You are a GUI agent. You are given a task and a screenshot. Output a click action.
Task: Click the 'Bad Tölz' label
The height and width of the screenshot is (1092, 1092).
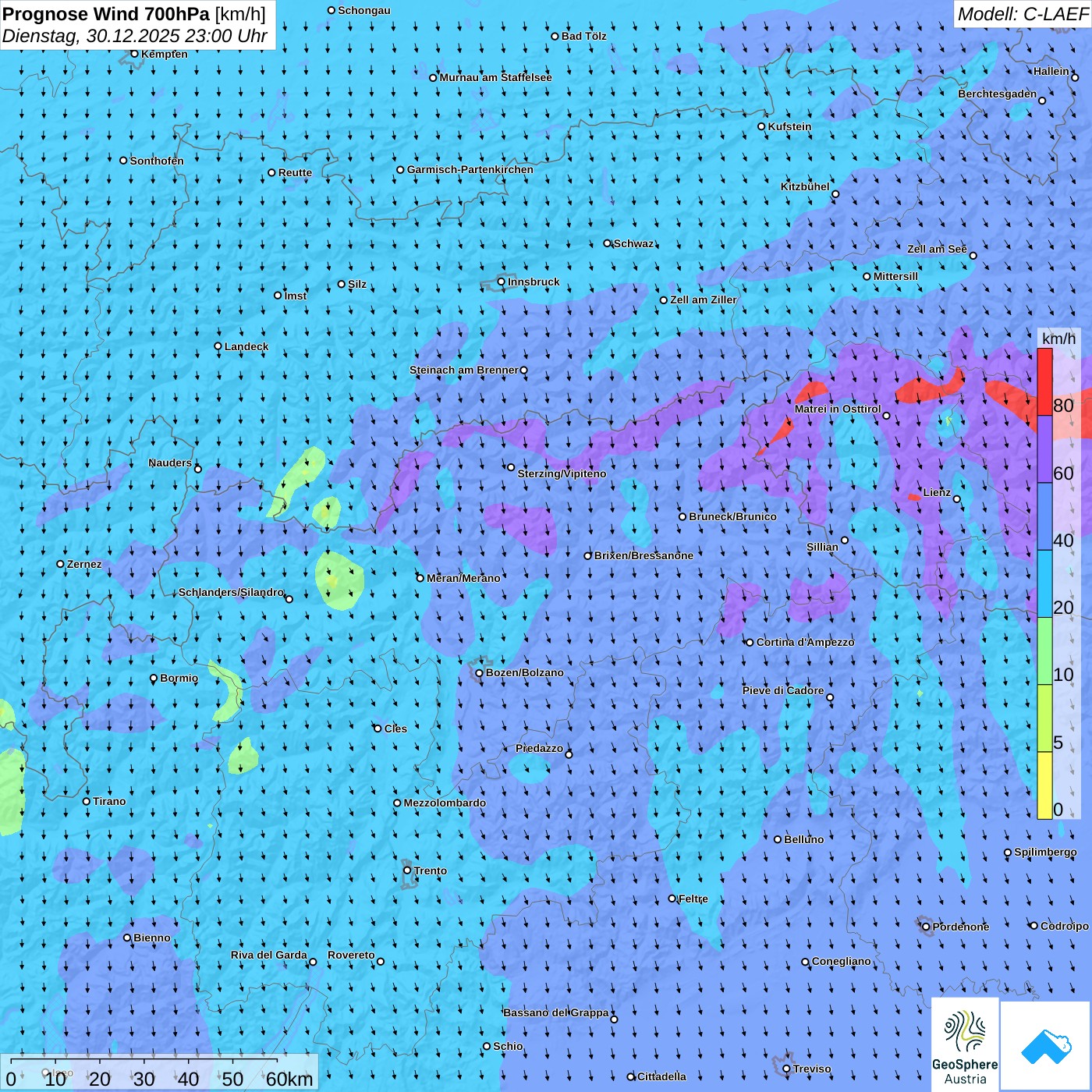[x=584, y=36]
